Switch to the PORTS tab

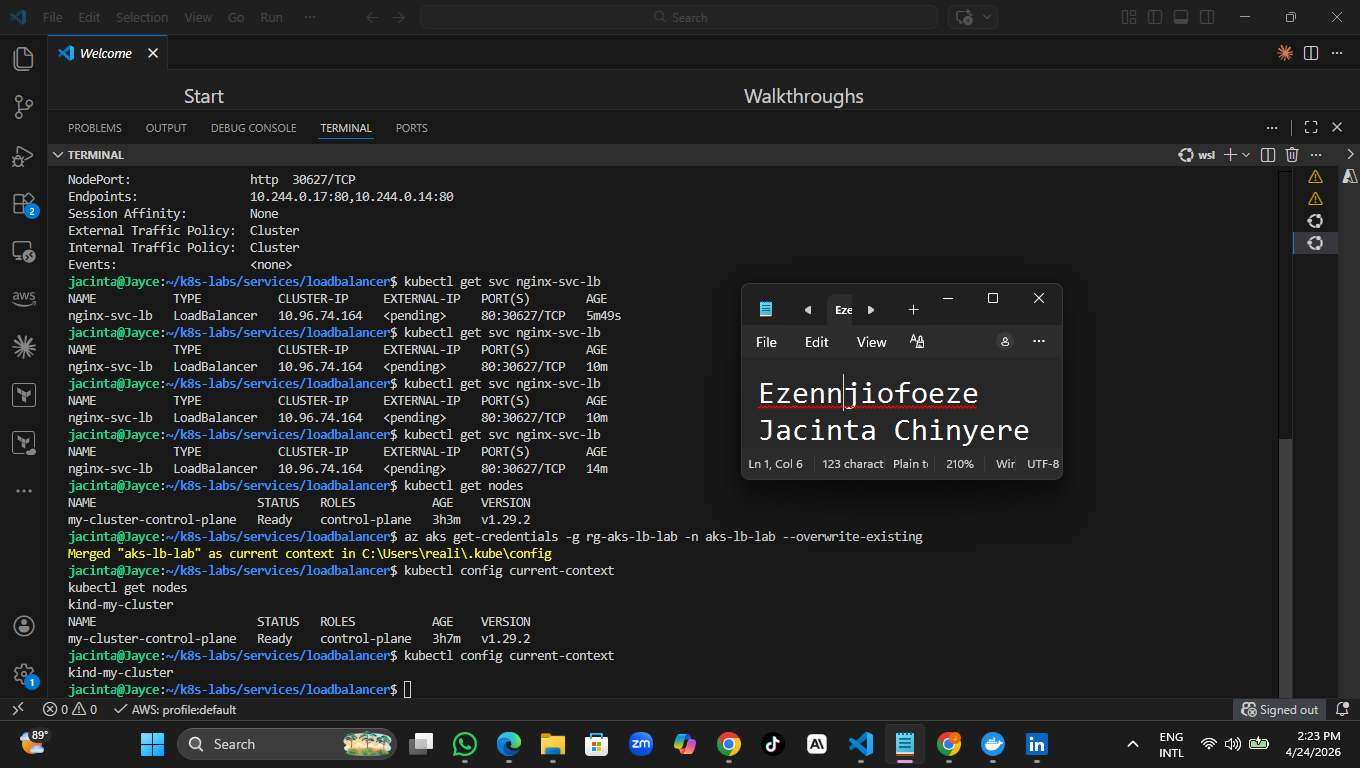(x=411, y=128)
